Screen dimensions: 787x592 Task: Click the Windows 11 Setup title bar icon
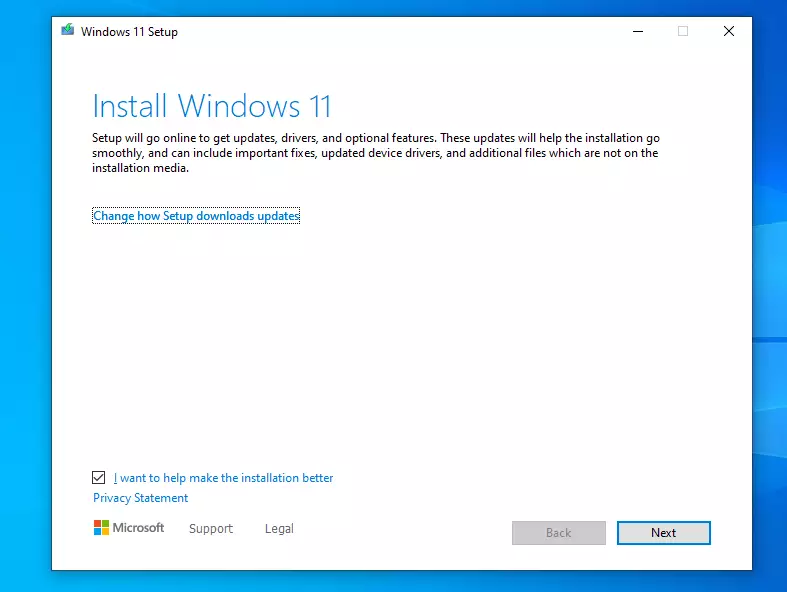pos(67,30)
